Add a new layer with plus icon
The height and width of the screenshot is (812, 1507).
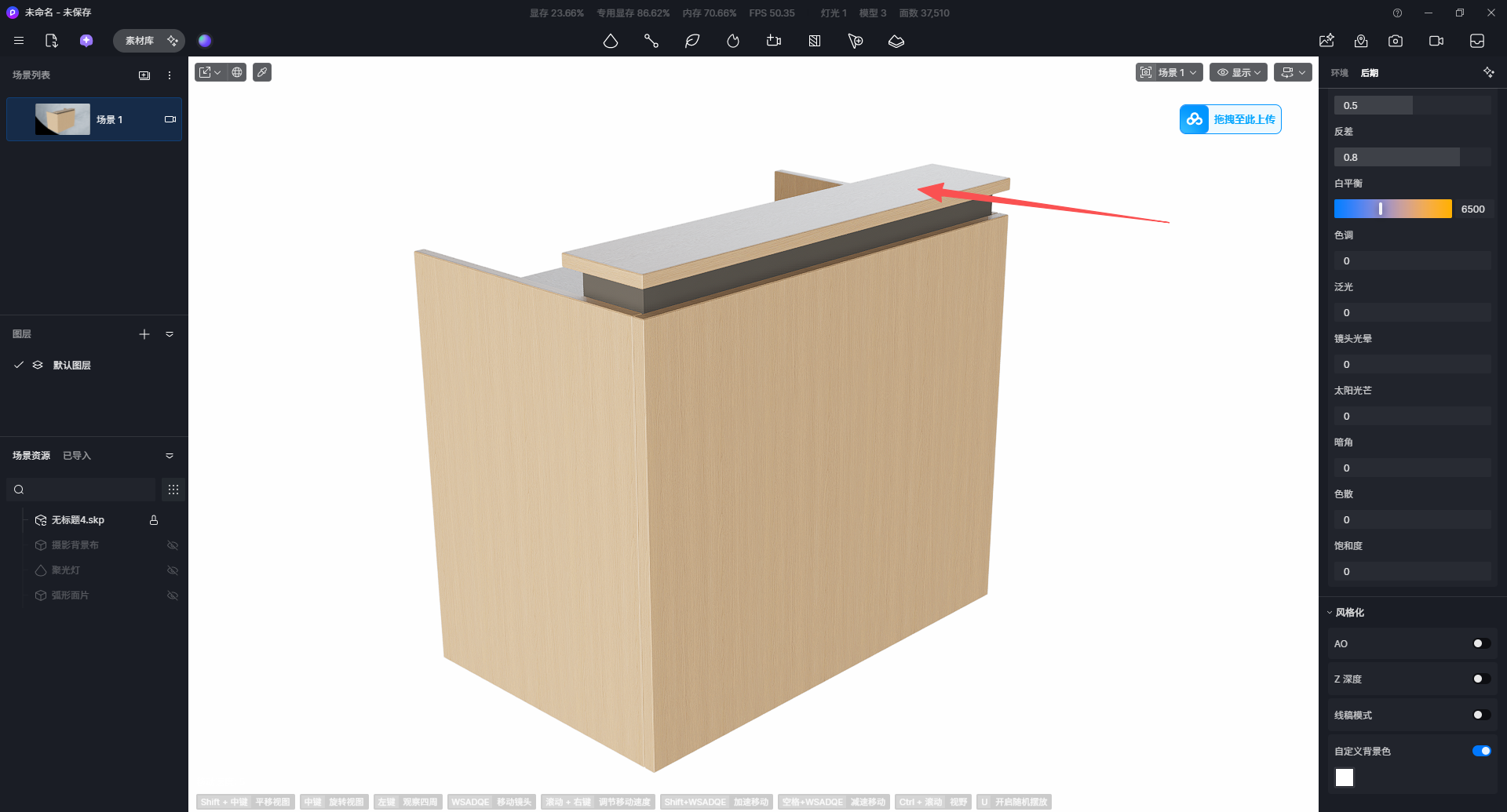pos(144,334)
